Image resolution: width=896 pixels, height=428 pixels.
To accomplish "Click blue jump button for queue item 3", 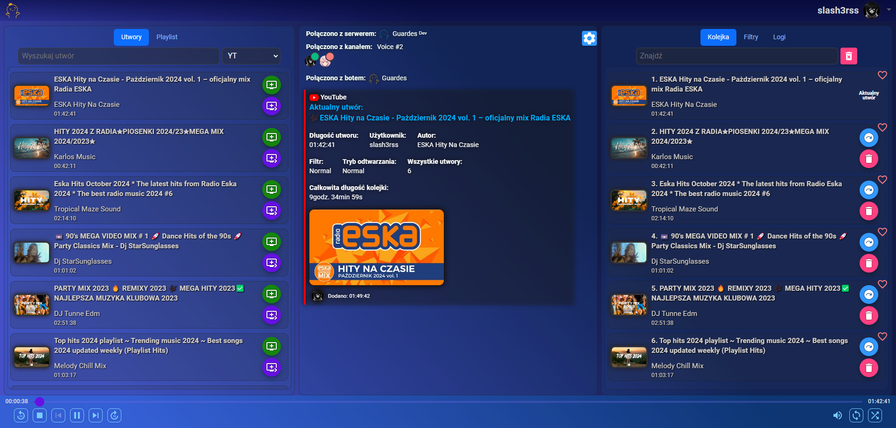I will pos(869,190).
